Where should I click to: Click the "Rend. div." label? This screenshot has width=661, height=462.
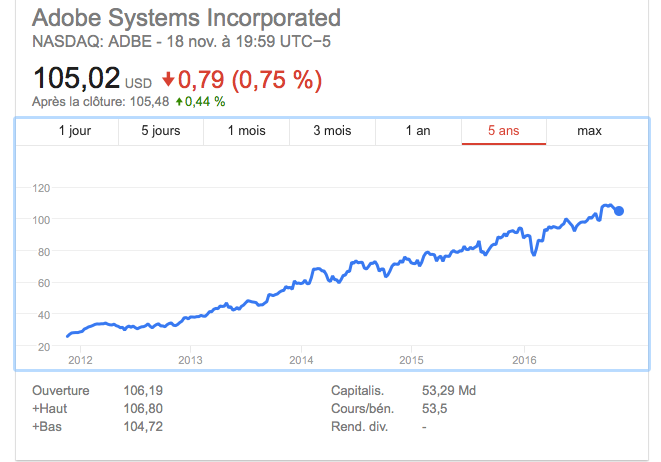359,427
